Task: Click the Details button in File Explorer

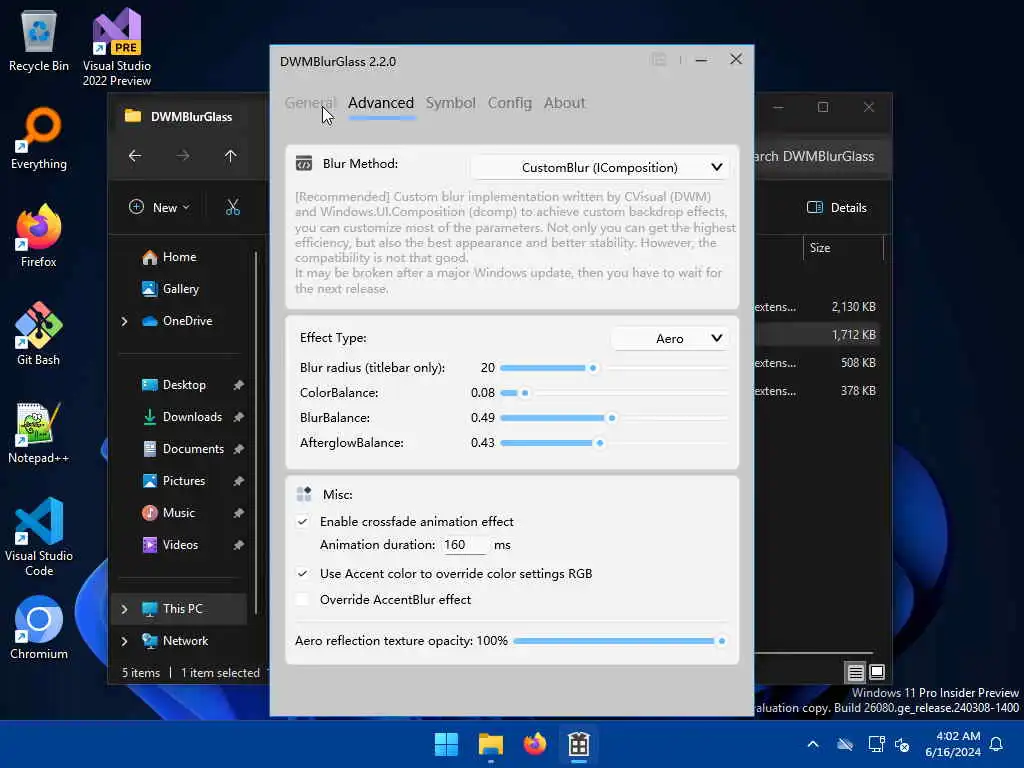Action: click(837, 208)
